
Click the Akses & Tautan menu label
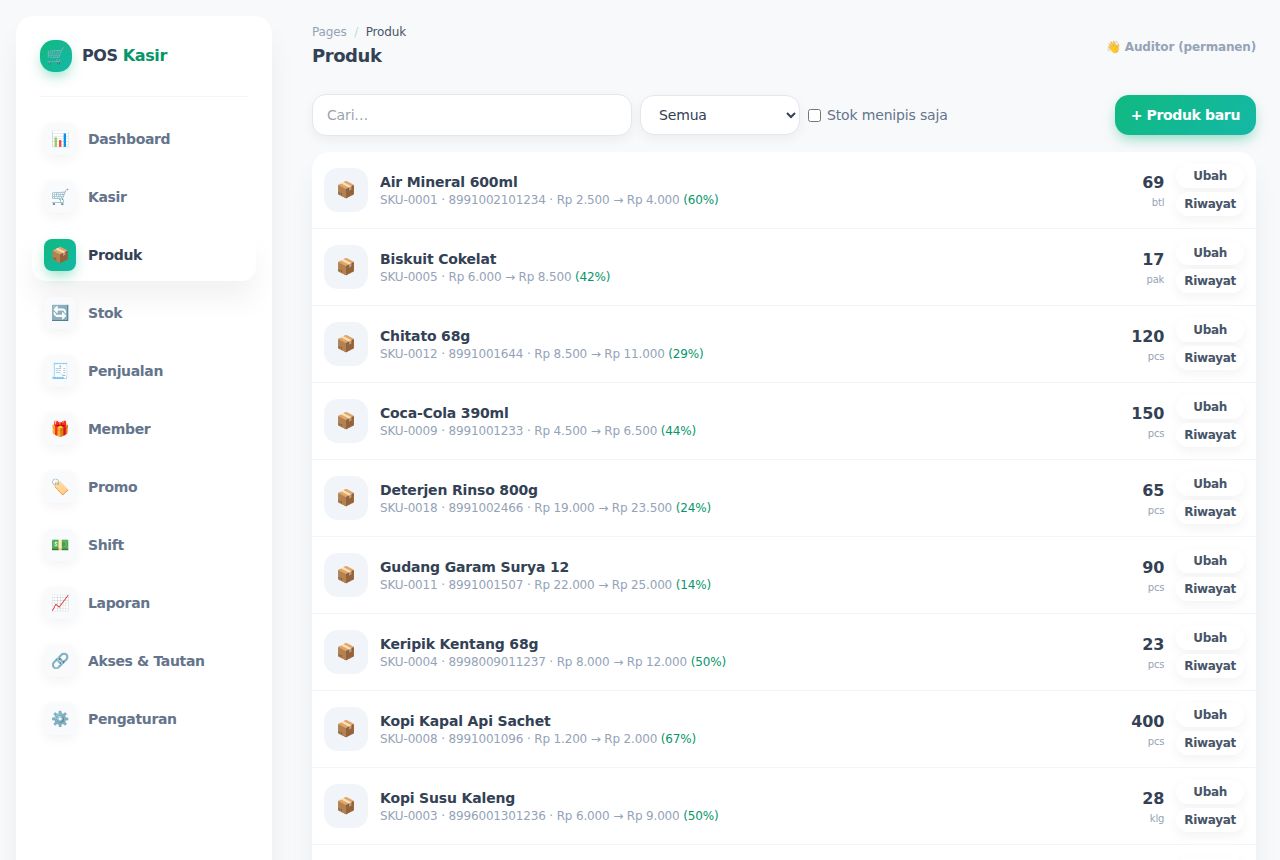click(x=146, y=661)
